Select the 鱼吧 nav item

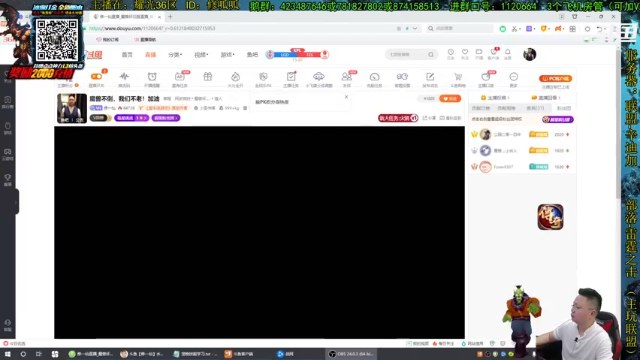click(x=252, y=55)
